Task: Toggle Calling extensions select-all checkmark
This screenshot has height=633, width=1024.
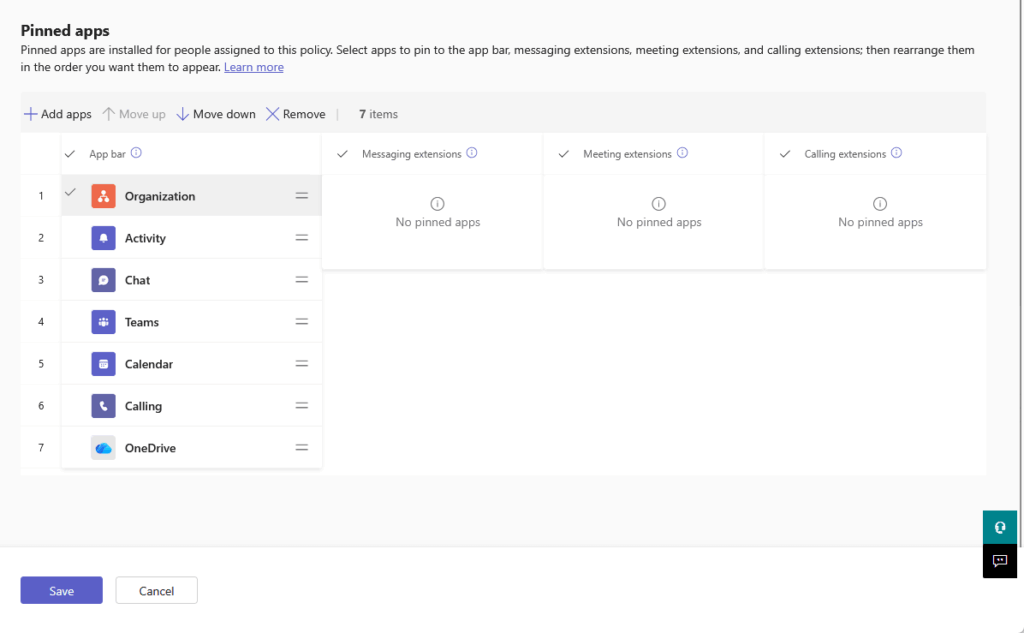Action: [x=785, y=154]
